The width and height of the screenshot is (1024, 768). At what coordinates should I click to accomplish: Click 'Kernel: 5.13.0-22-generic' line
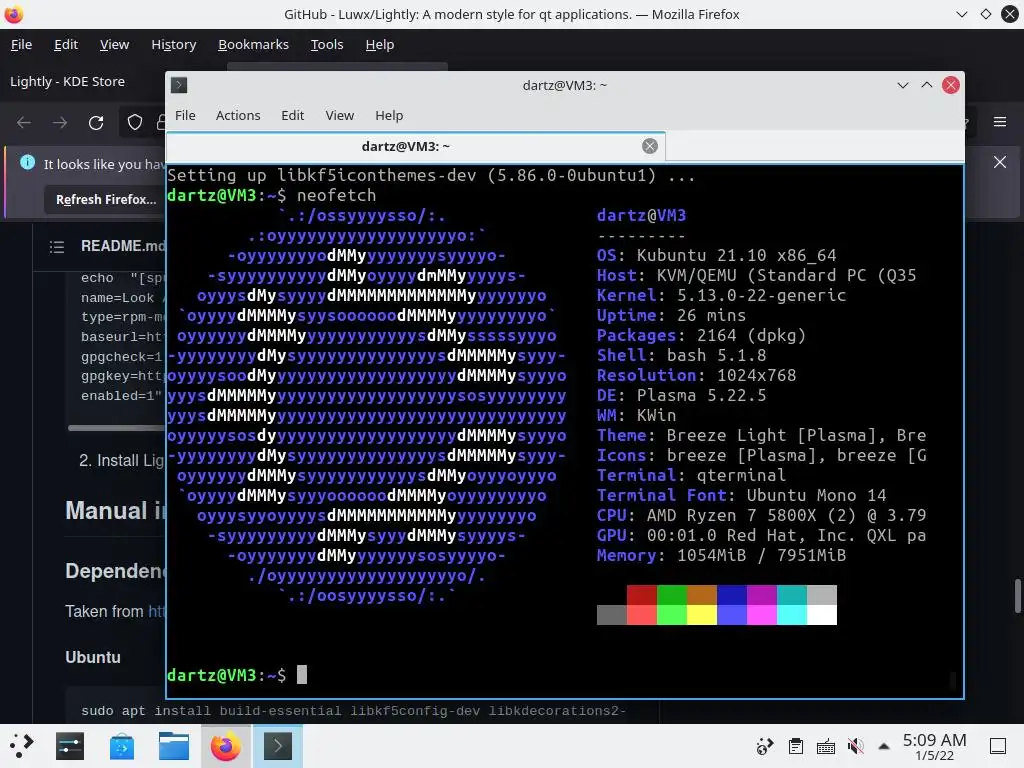721,295
